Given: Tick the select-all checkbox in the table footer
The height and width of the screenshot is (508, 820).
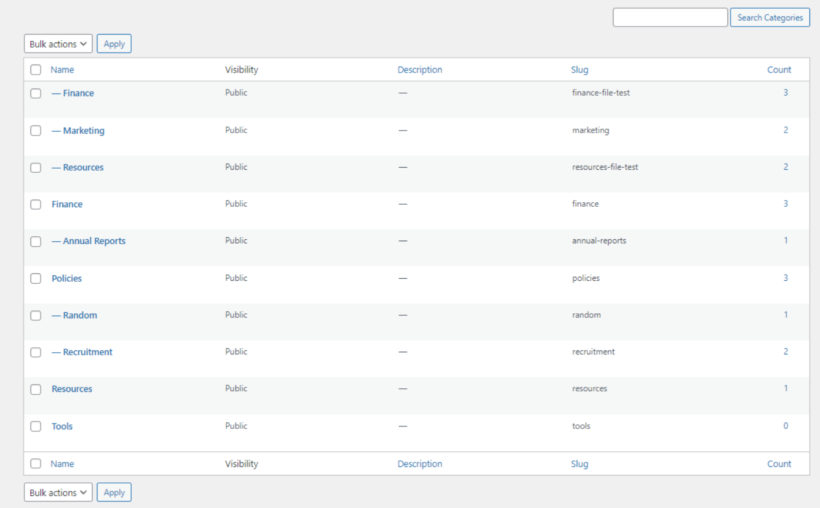Looking at the screenshot, I should coord(36,464).
